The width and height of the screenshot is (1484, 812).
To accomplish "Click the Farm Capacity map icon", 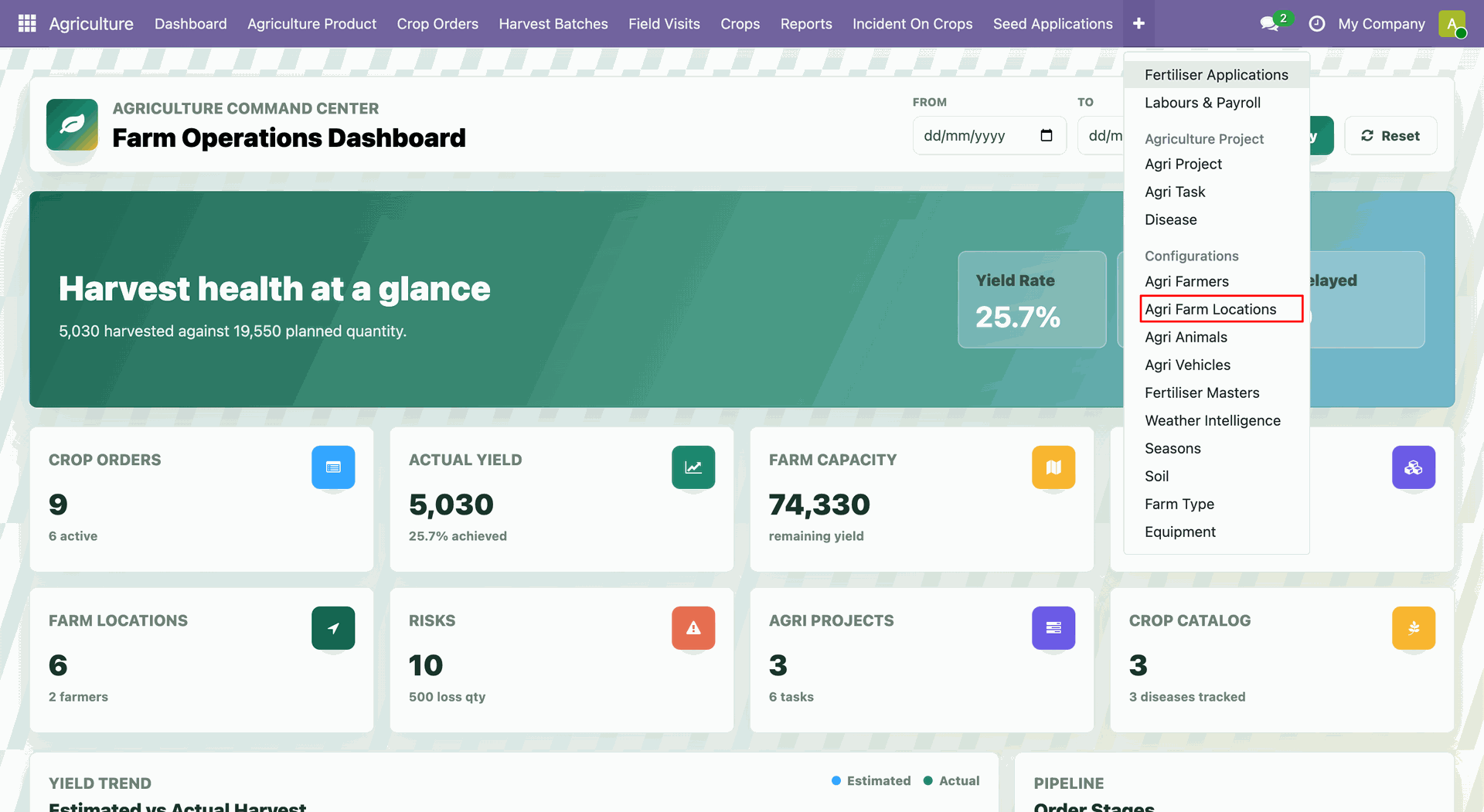I will tap(1053, 467).
